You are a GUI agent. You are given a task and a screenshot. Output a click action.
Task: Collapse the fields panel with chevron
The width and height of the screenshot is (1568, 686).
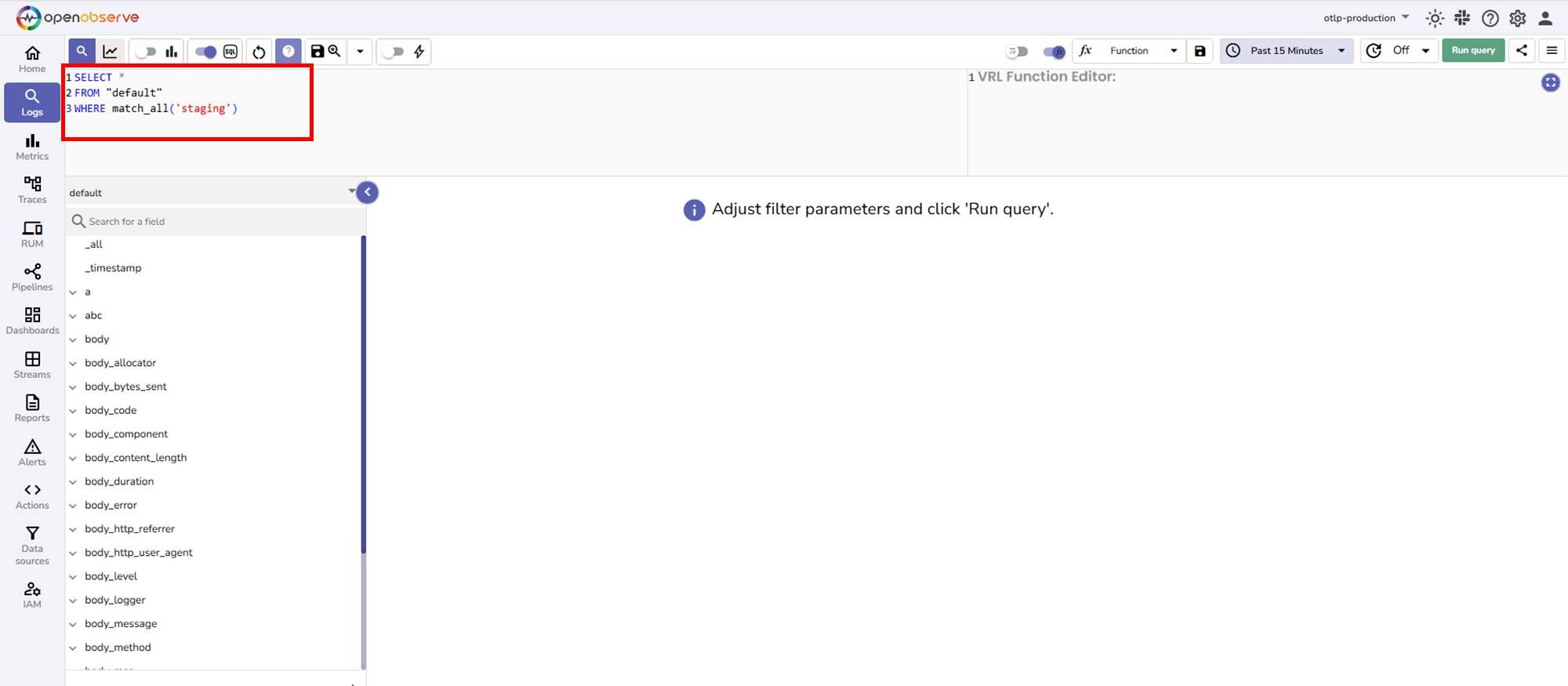(368, 192)
